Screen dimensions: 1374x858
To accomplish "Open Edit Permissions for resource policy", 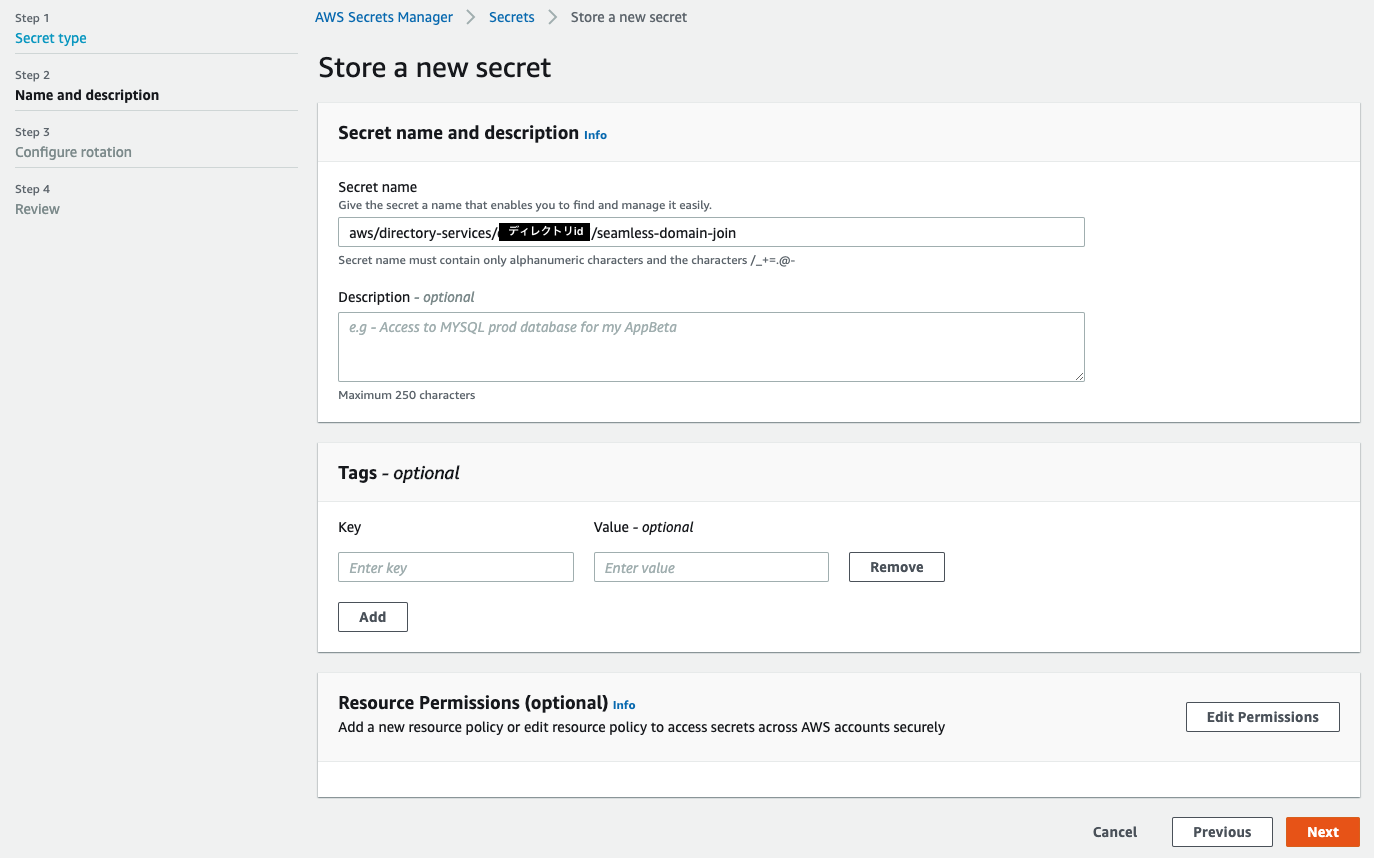I will coord(1262,717).
